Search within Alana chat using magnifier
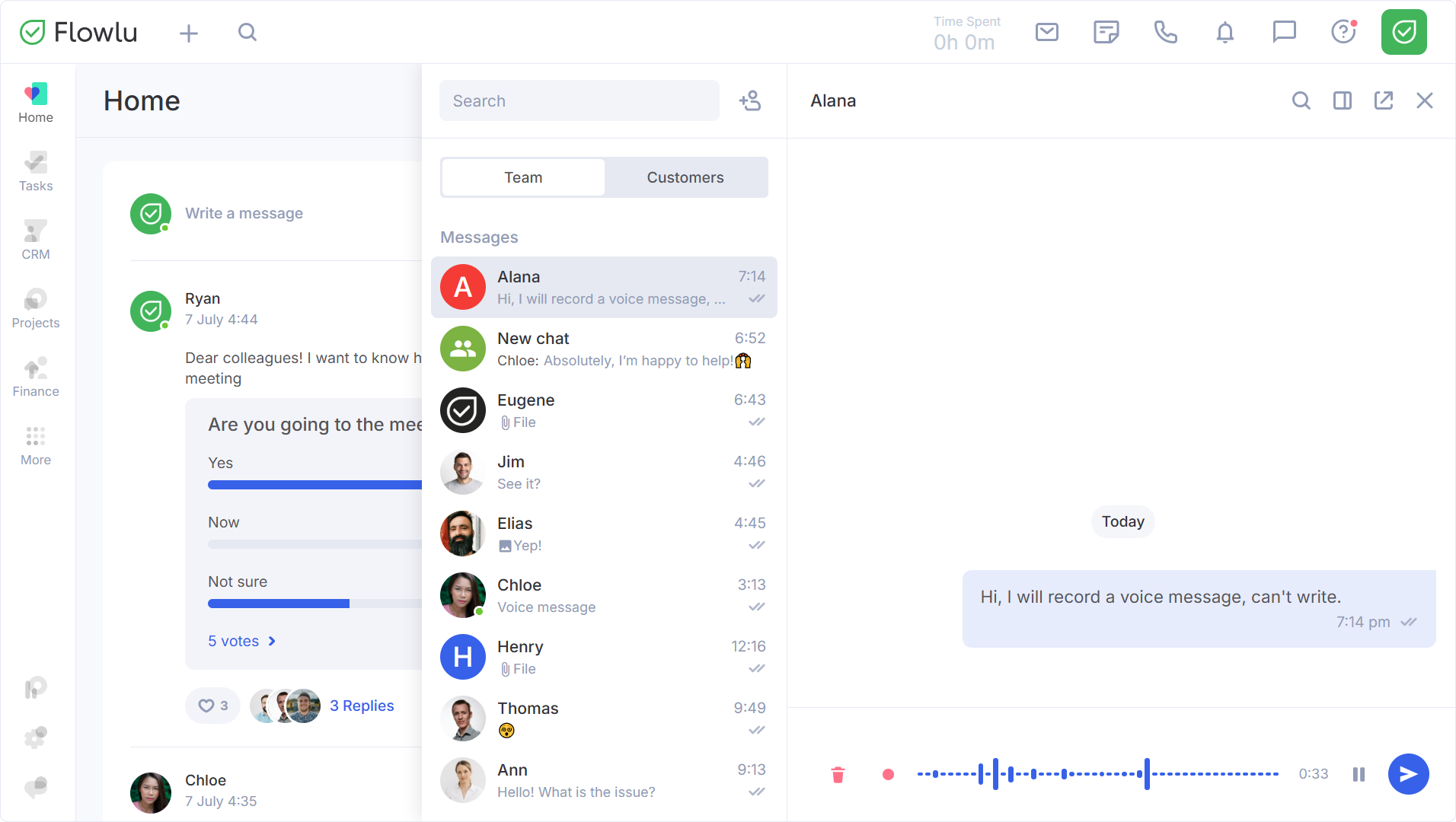1456x822 pixels. click(x=1301, y=100)
